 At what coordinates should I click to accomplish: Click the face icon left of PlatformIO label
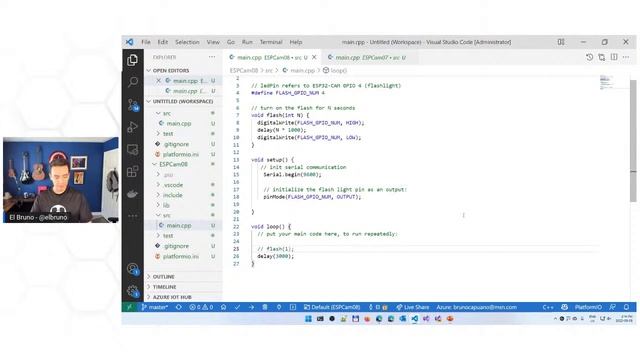pos(564,307)
